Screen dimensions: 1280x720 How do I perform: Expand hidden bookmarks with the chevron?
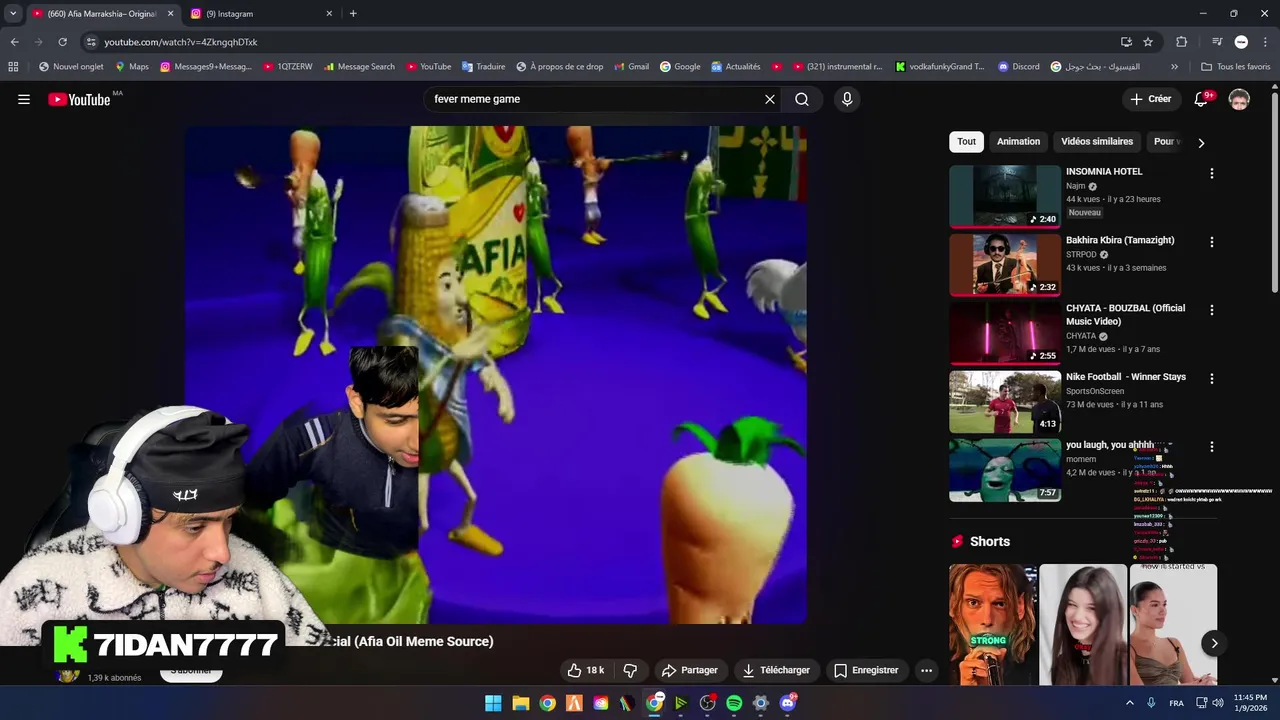point(1174,67)
